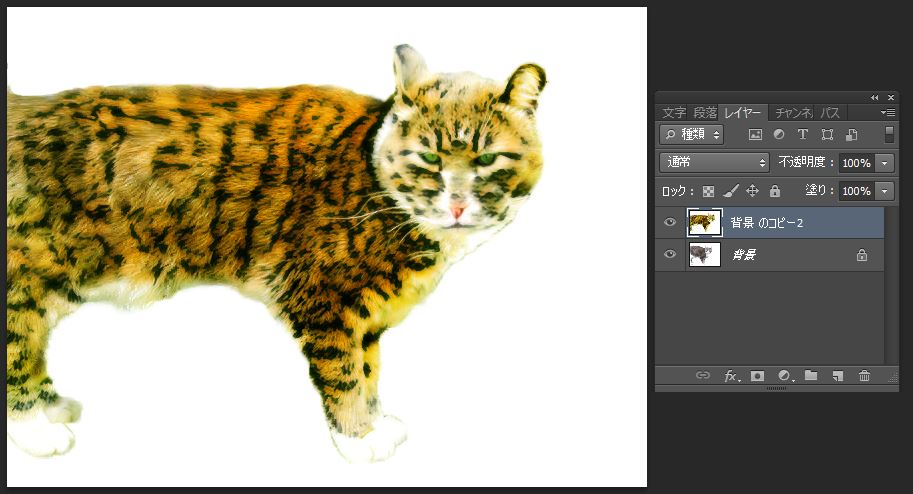This screenshot has width=913, height=494.
Task: Create a new layer group folder
Action: click(x=811, y=376)
